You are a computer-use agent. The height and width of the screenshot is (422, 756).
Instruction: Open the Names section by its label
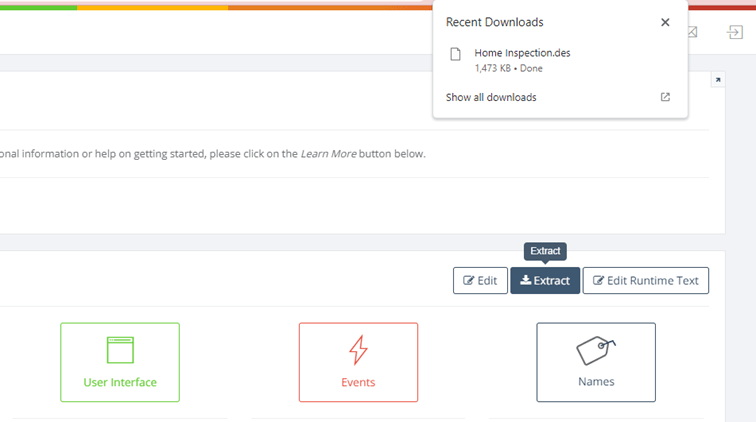point(596,382)
